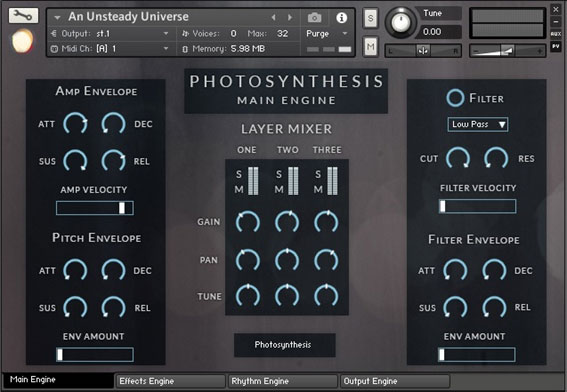Adjust Amp Envelope REL knob
The width and height of the screenshot is (567, 392).
pyautogui.click(x=113, y=161)
